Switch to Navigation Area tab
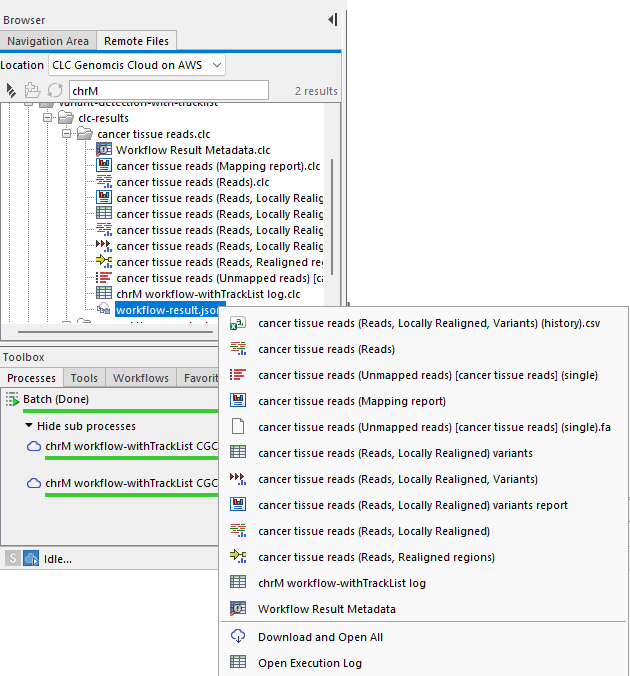The width and height of the screenshot is (630, 676). tap(48, 41)
